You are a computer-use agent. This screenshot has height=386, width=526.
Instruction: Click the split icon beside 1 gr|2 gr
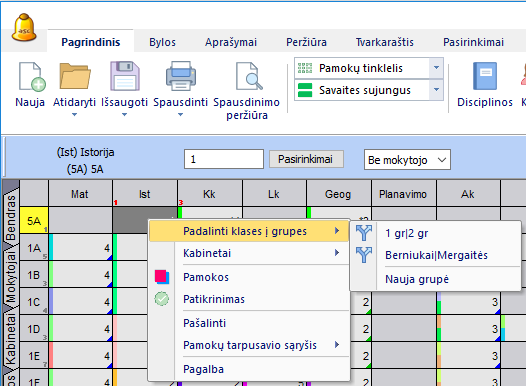pos(364,233)
